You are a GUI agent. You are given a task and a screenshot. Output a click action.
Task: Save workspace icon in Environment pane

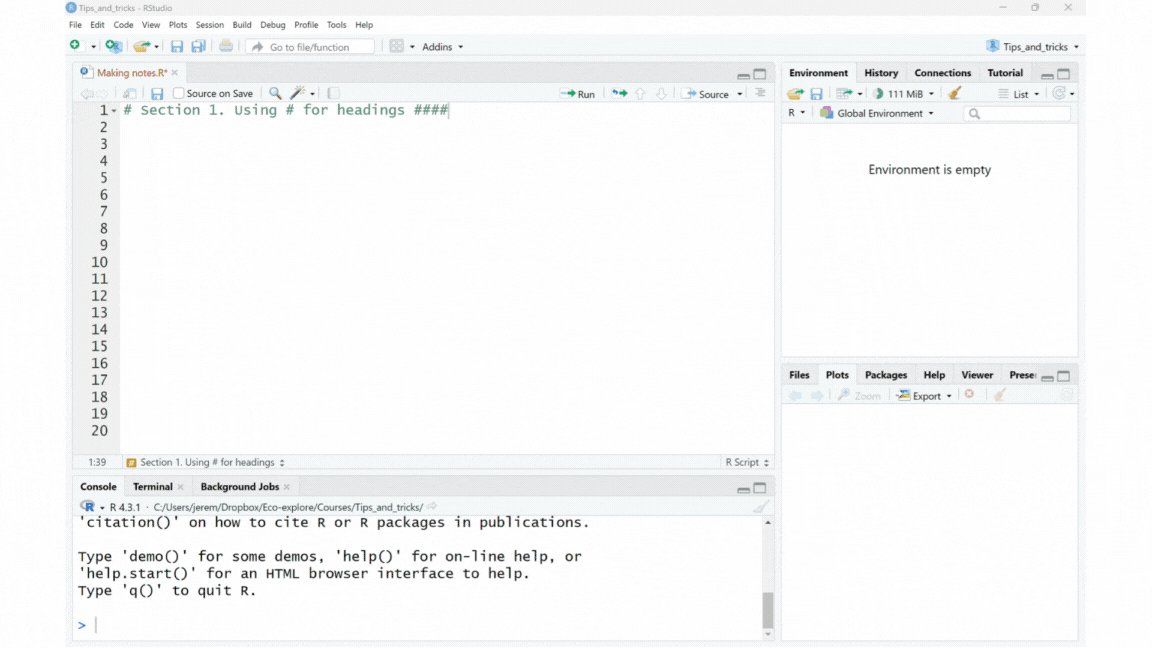816,94
